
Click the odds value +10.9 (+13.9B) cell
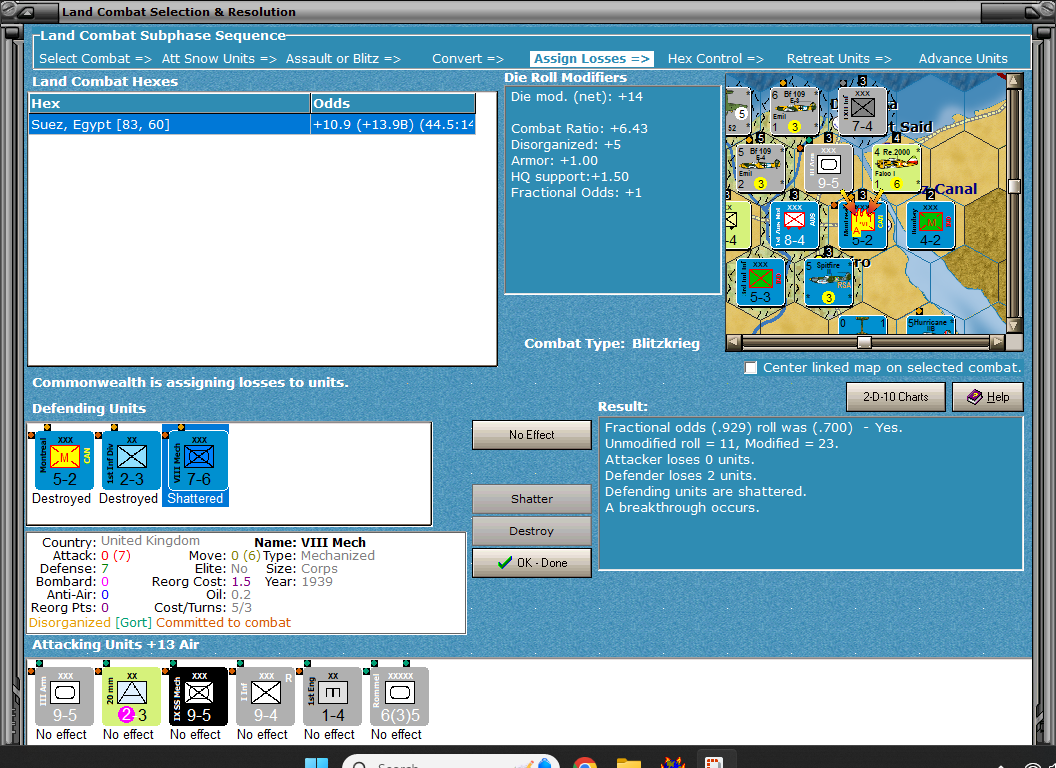(x=393, y=125)
